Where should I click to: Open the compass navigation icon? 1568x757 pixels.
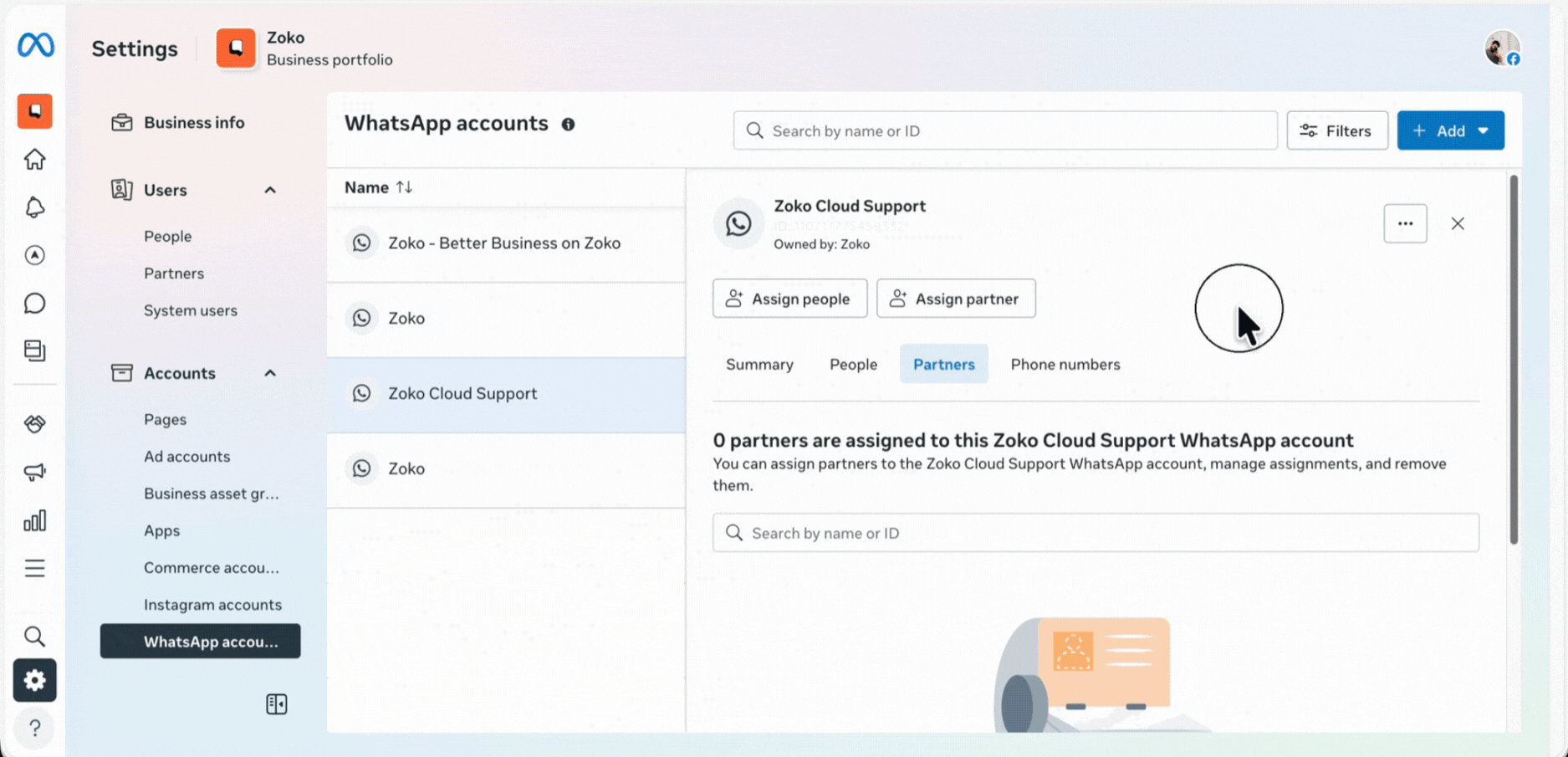[x=35, y=255]
